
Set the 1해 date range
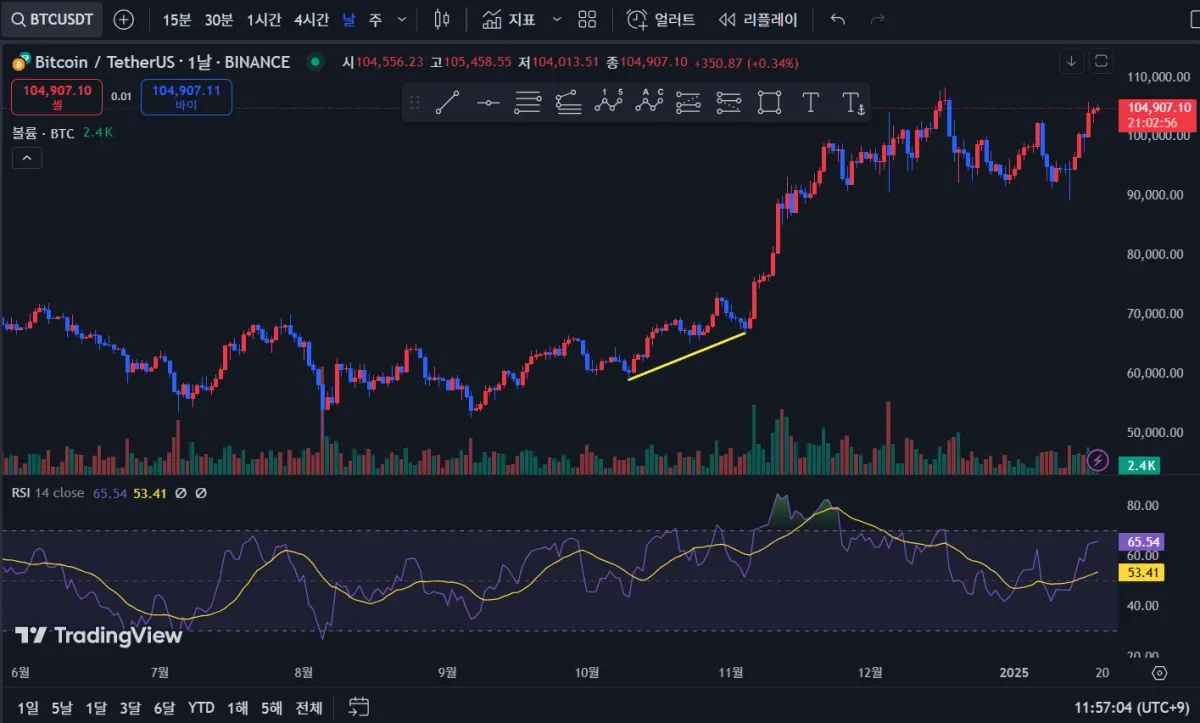(x=237, y=708)
